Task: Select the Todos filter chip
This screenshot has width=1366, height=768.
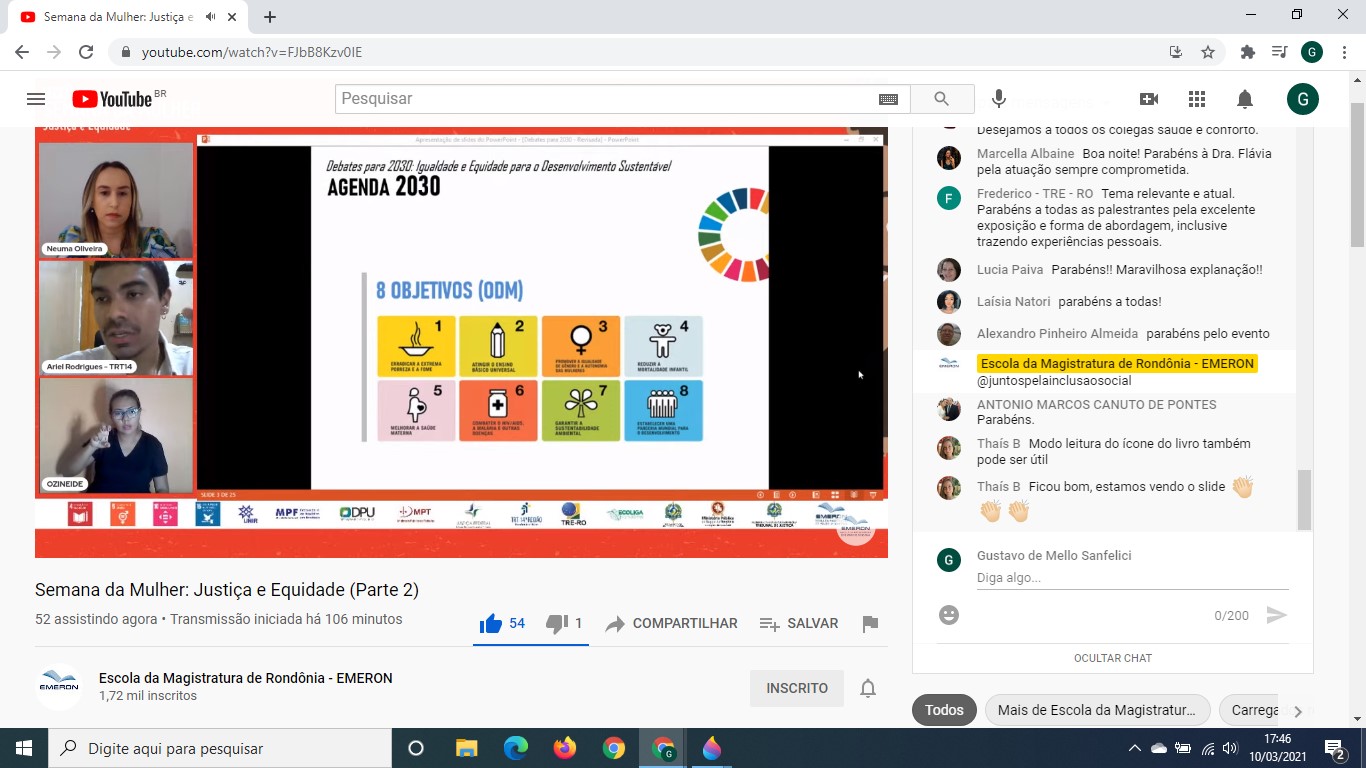Action: coord(944,710)
